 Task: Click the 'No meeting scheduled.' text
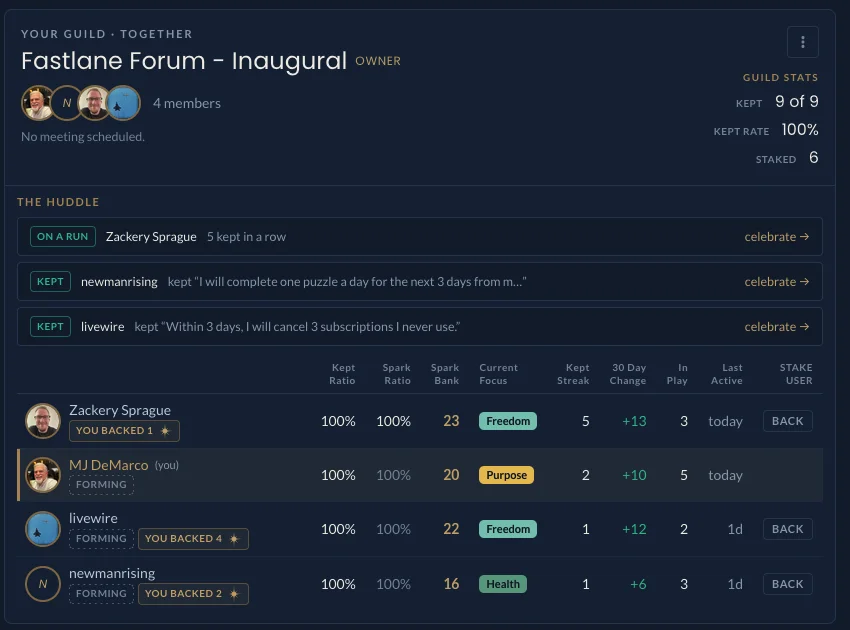83,137
